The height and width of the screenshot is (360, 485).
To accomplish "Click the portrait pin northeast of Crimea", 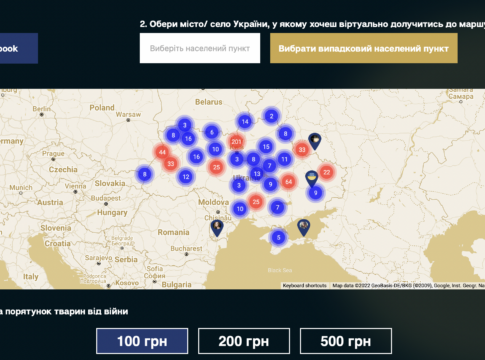I will [303, 227].
